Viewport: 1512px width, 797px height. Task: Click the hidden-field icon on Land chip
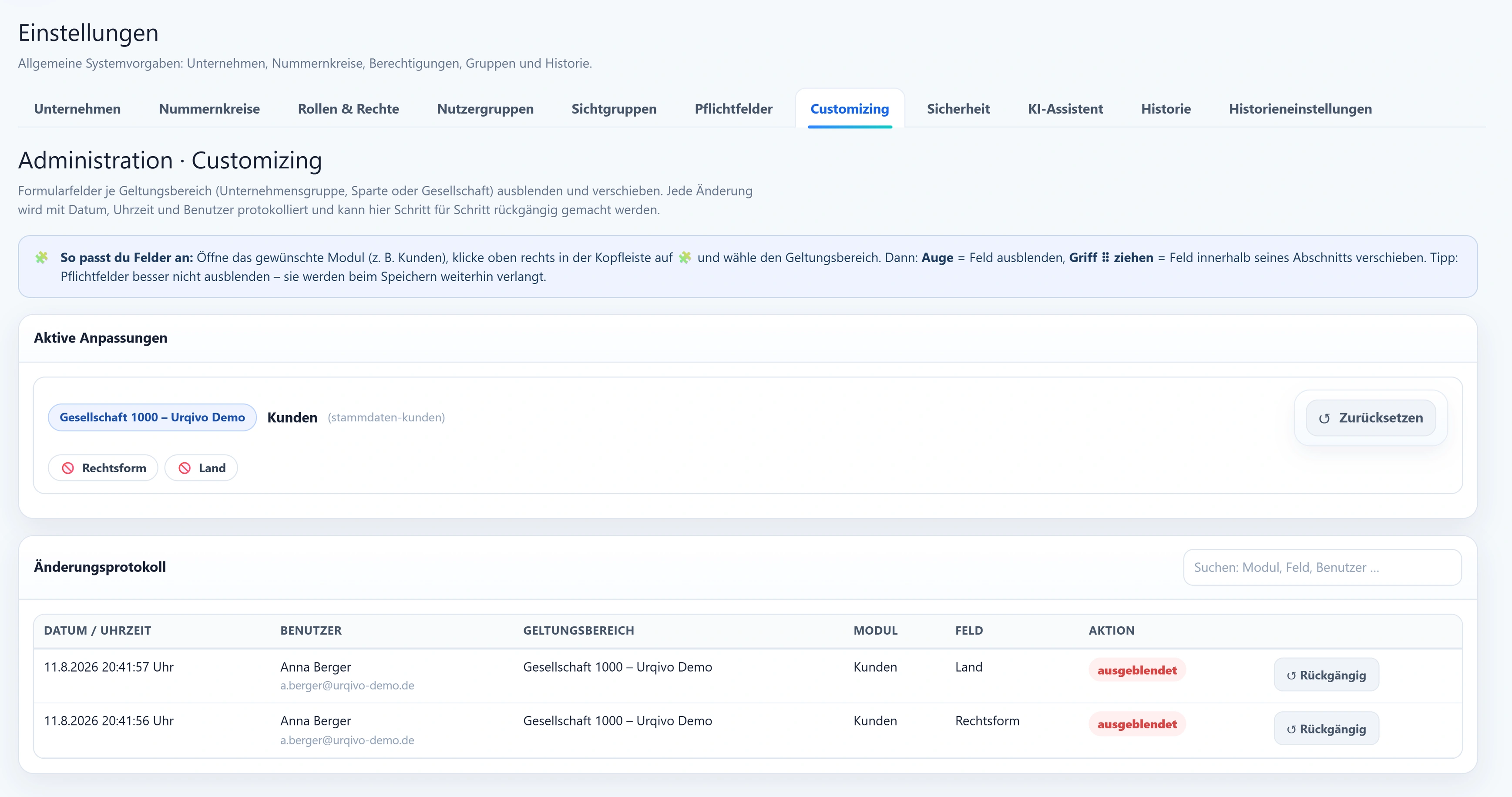pos(184,468)
